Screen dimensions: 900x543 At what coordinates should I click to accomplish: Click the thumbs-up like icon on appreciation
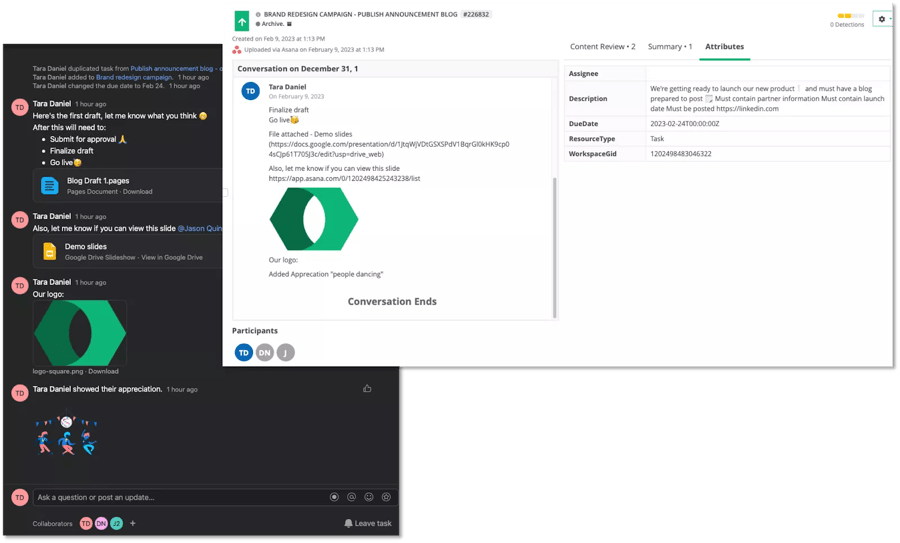367,389
